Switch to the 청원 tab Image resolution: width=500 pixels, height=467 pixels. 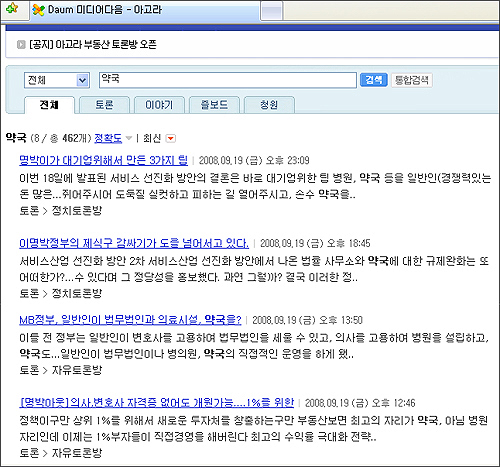[269, 105]
